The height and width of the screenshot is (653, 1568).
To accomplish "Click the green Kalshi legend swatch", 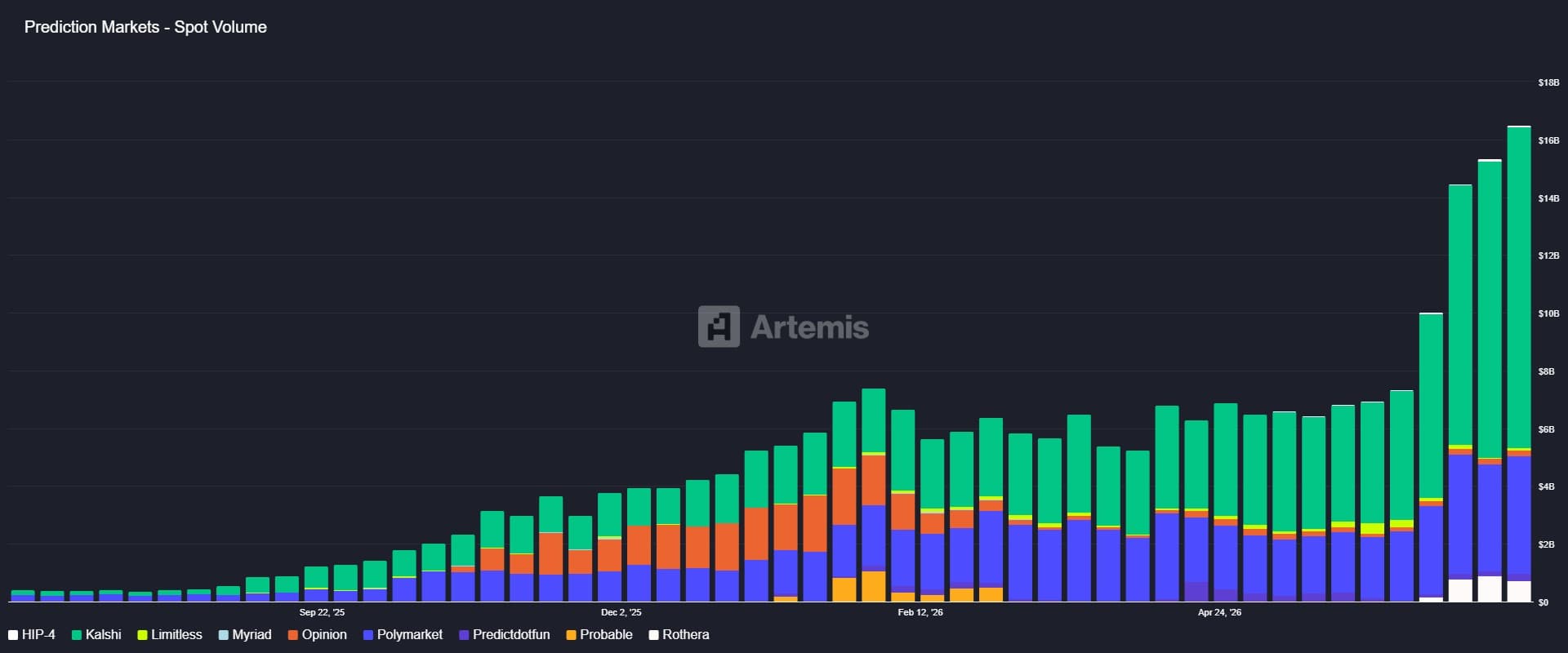I will pyautogui.click(x=76, y=635).
